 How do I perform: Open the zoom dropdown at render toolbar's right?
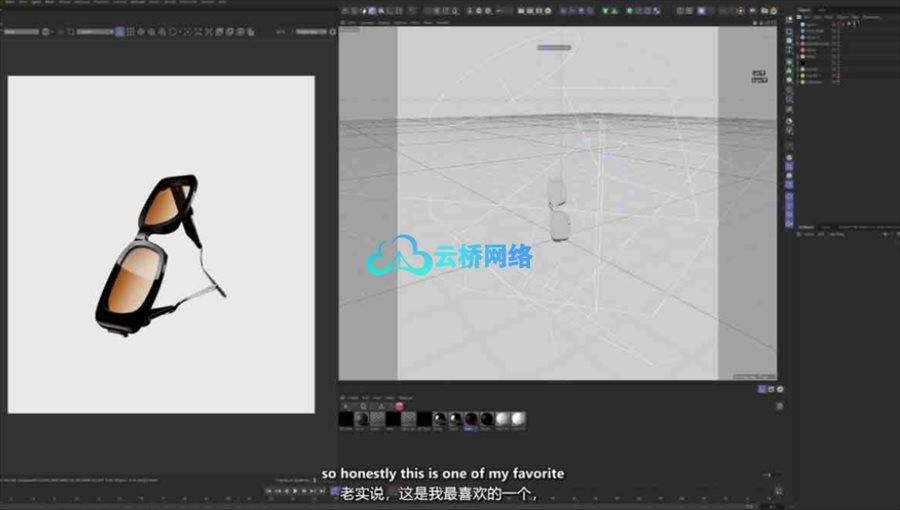pos(312,32)
